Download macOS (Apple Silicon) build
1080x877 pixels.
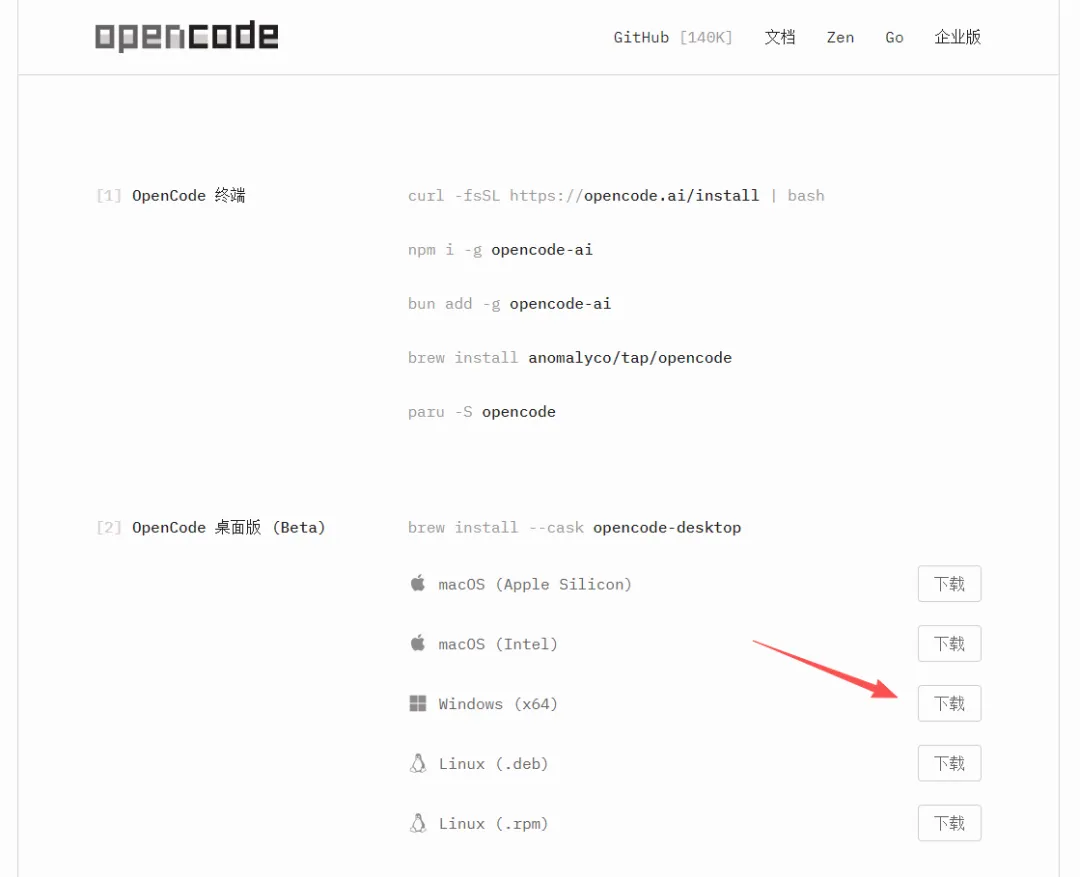pos(949,584)
